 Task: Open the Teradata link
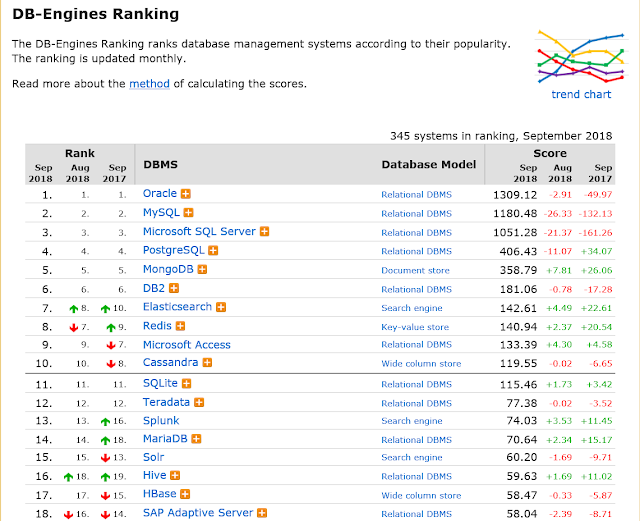pos(166,403)
